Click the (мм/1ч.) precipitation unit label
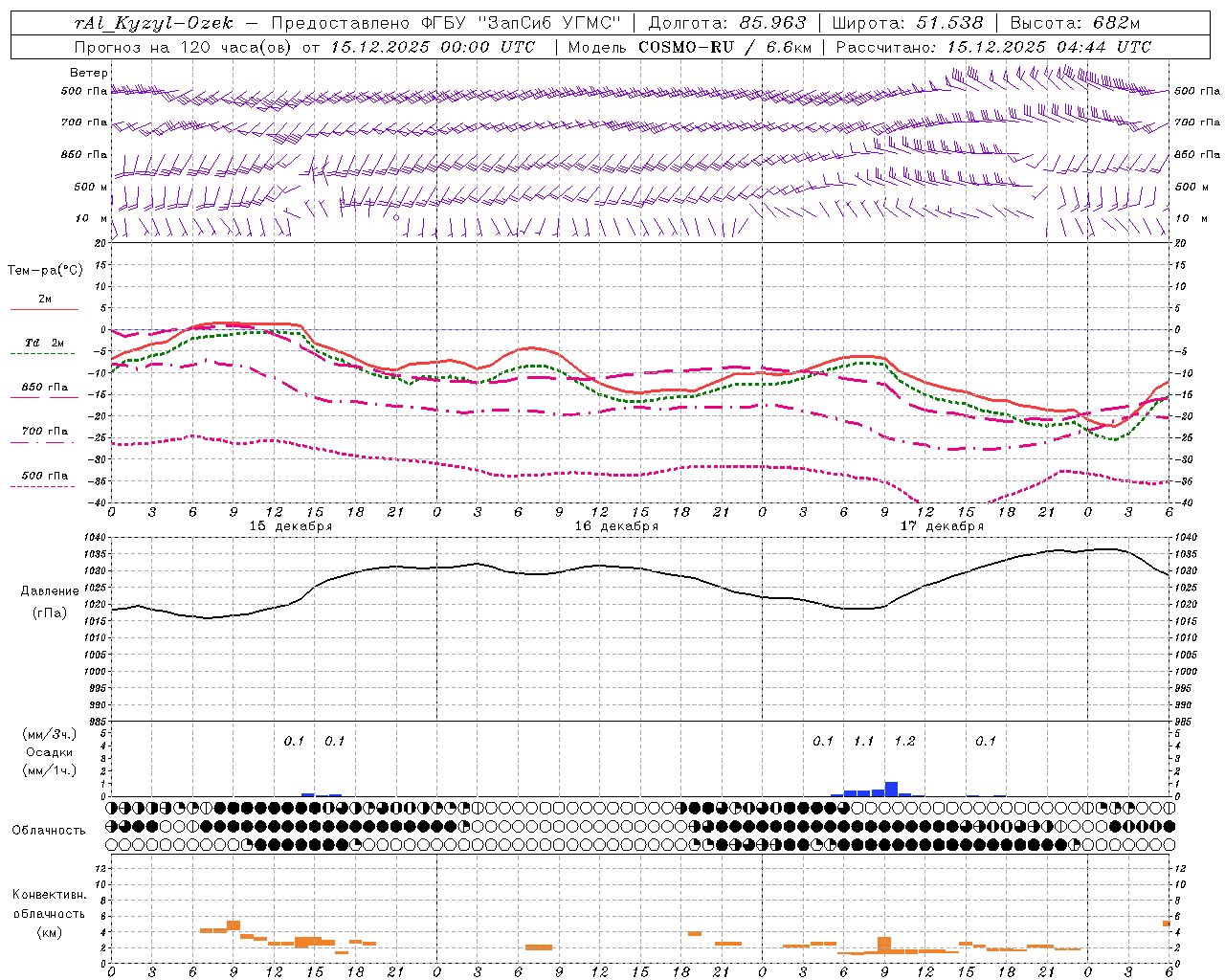1225x980 pixels. coord(49,770)
